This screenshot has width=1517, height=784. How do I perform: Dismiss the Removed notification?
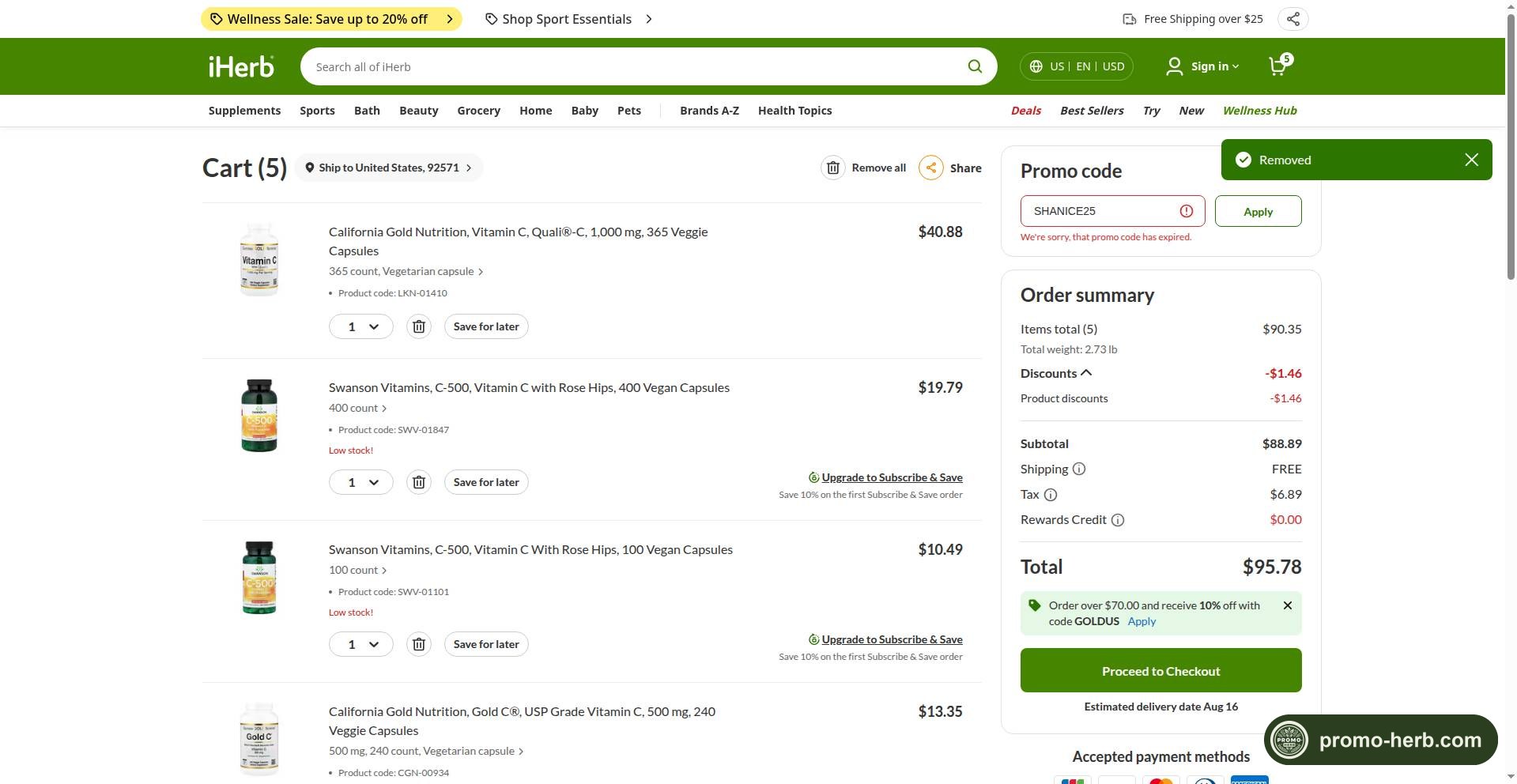click(1471, 160)
